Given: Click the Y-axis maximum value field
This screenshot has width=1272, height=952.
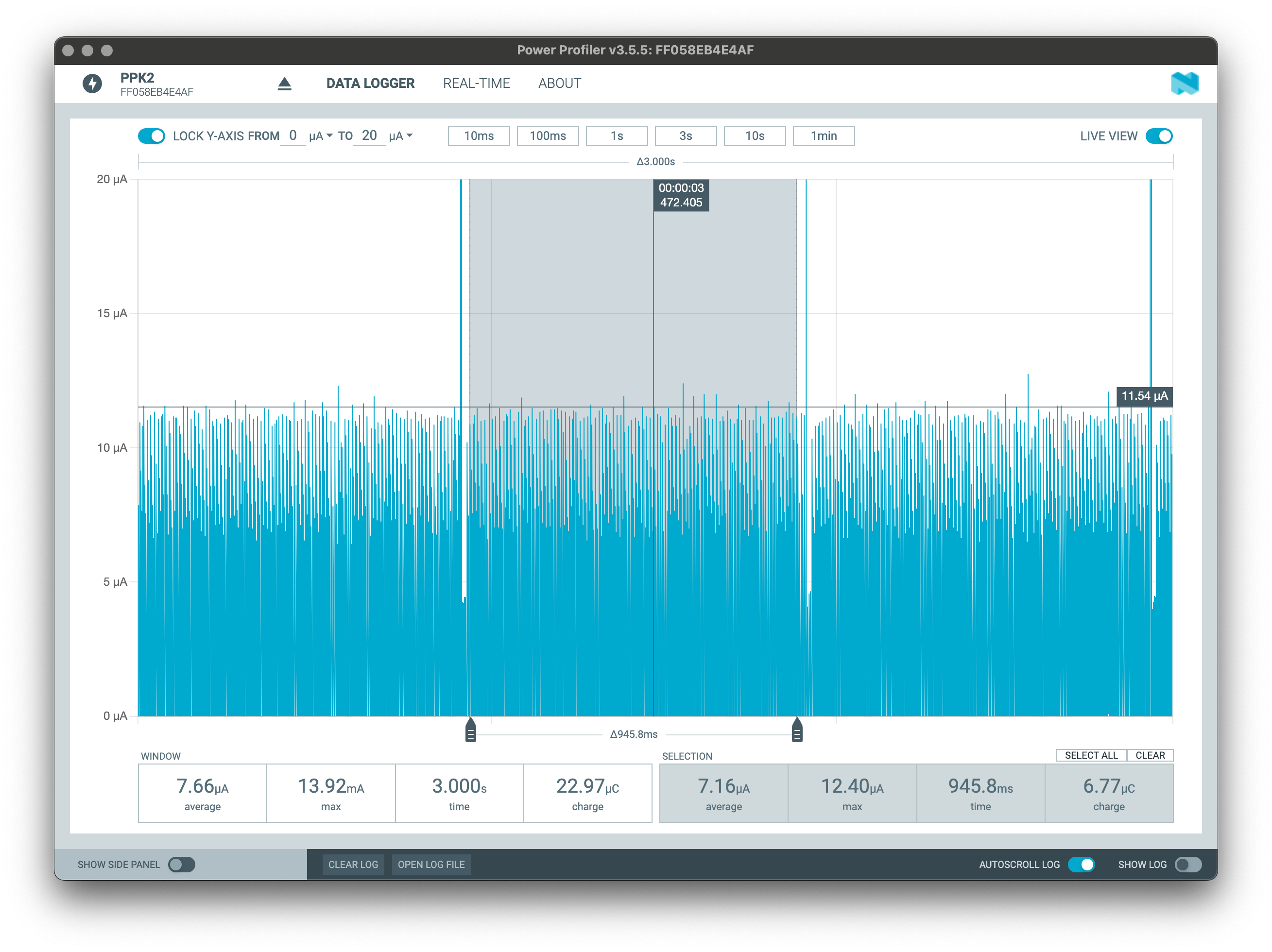Looking at the screenshot, I should pos(369,136).
